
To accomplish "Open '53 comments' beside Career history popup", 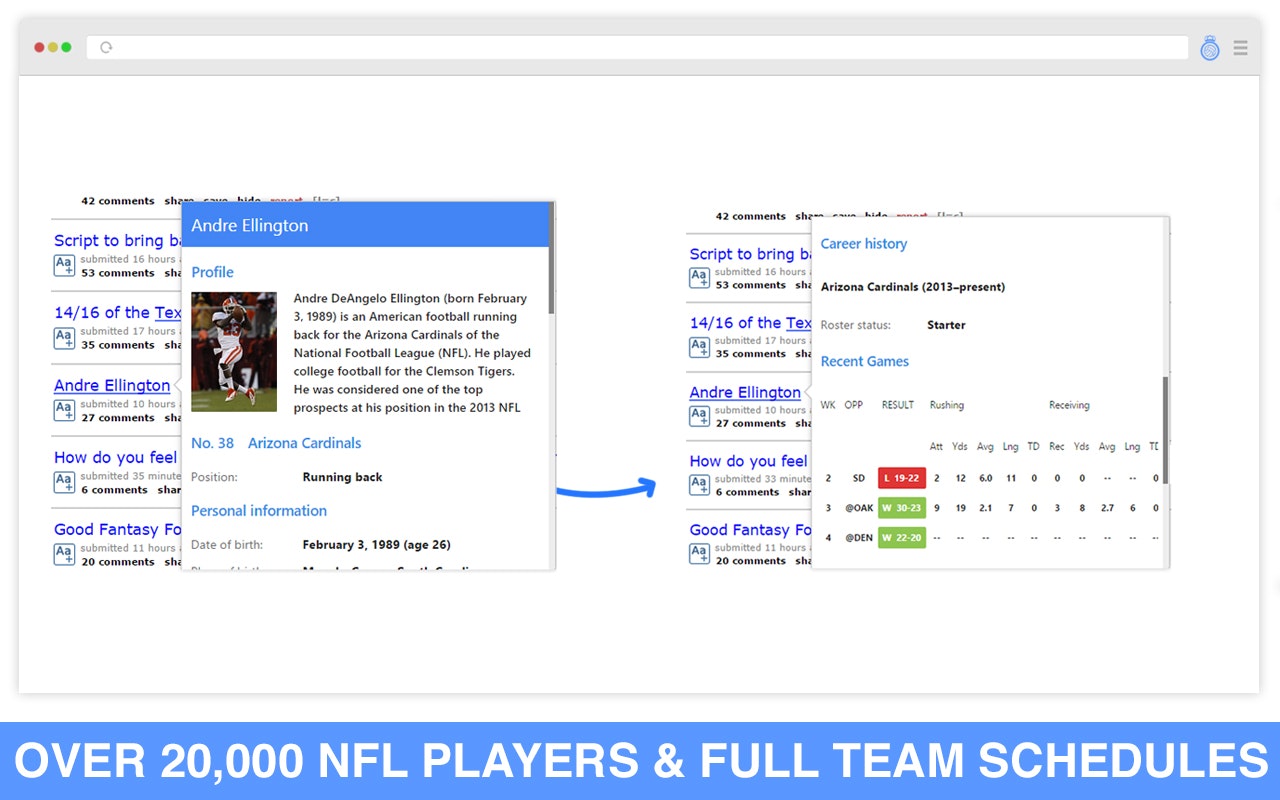I will pyautogui.click(x=751, y=285).
